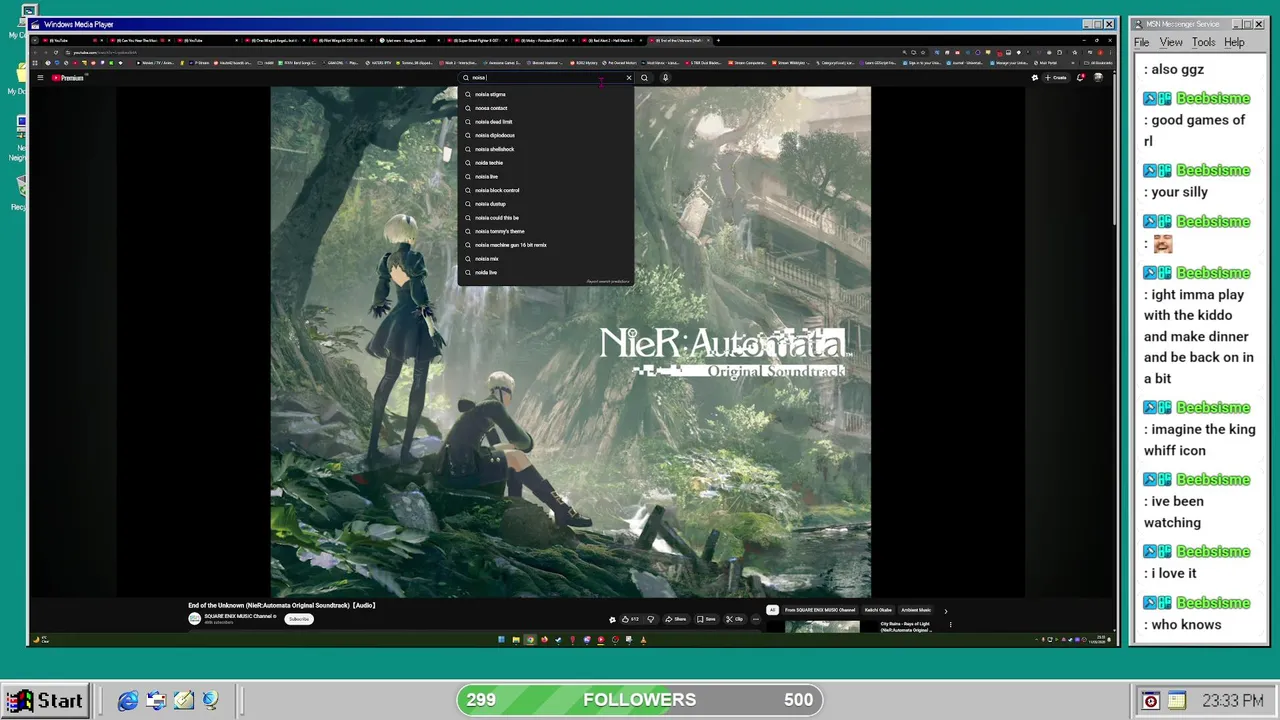Like the End of the Unknown video
Screen dimensions: 1280x720
[630, 619]
